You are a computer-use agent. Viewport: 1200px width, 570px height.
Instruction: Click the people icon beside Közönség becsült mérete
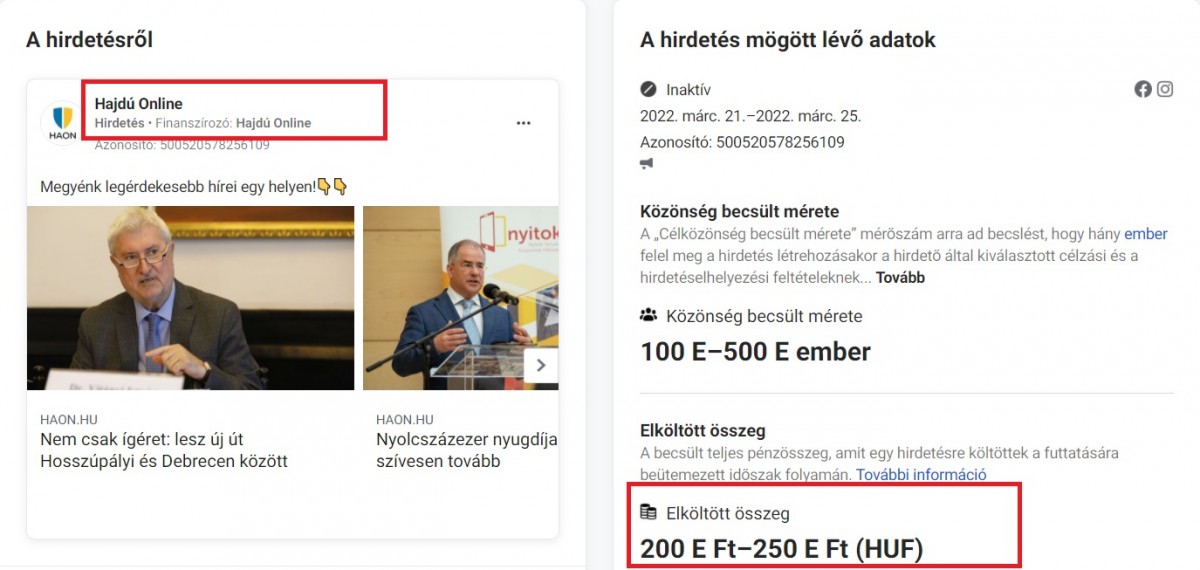click(649, 316)
